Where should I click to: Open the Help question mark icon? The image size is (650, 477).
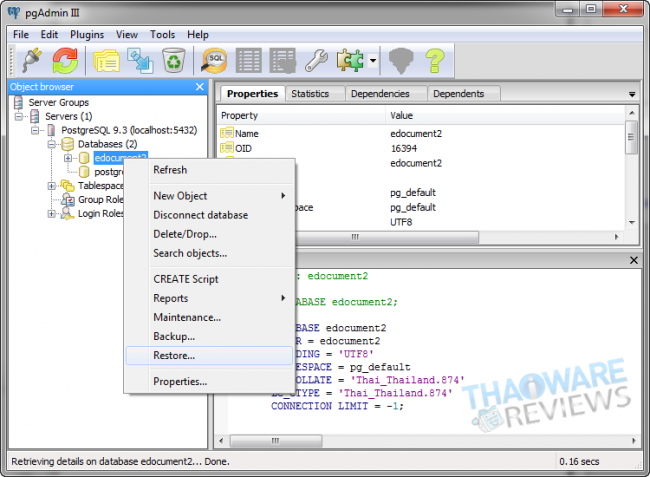435,61
